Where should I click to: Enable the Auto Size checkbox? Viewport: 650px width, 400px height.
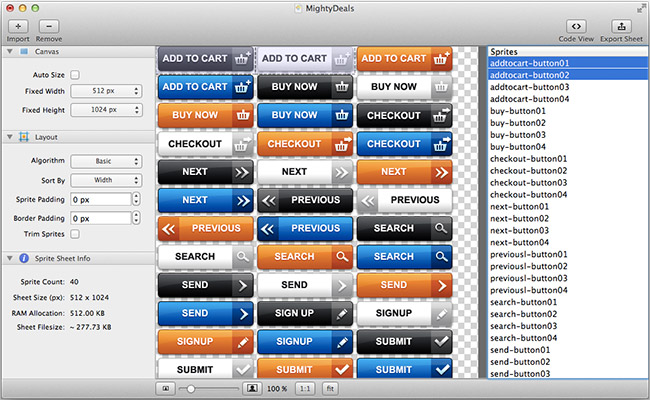point(75,75)
